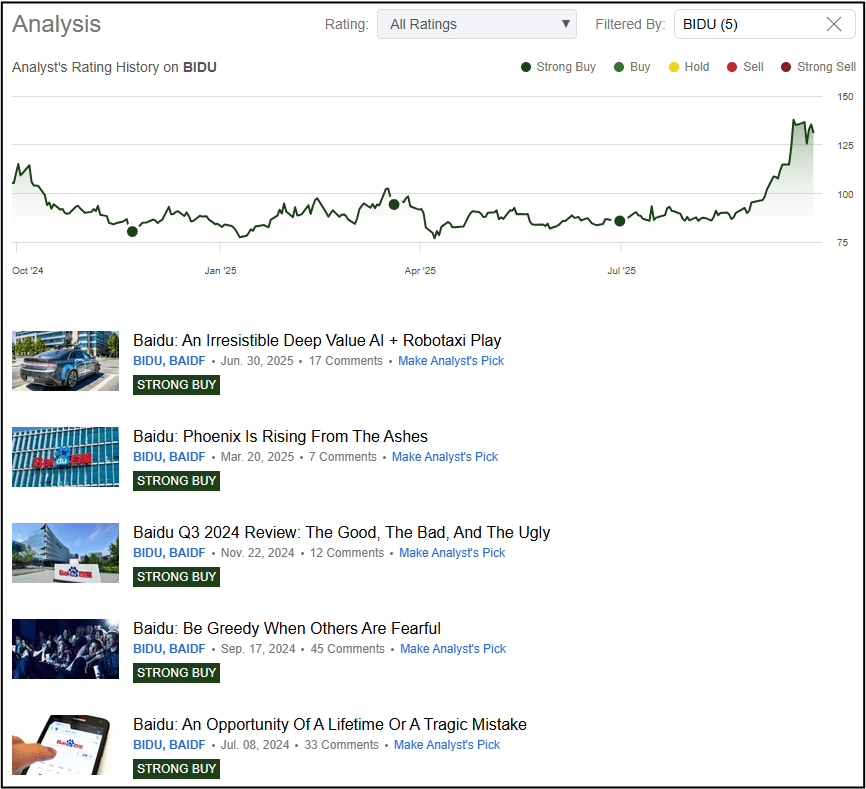Clear the BIDU filter with the X icon
This screenshot has width=866, height=789.
pos(833,25)
